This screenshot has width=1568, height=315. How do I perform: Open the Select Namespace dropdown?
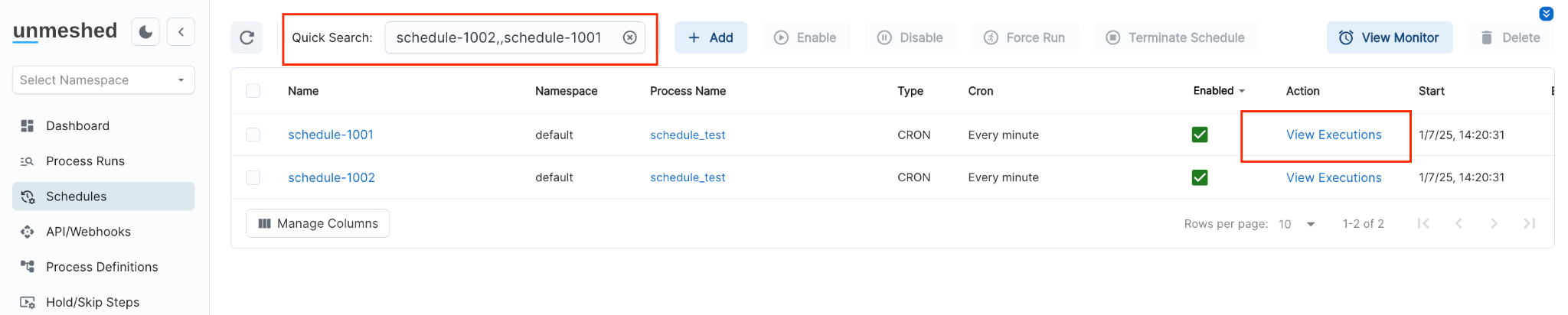103,80
